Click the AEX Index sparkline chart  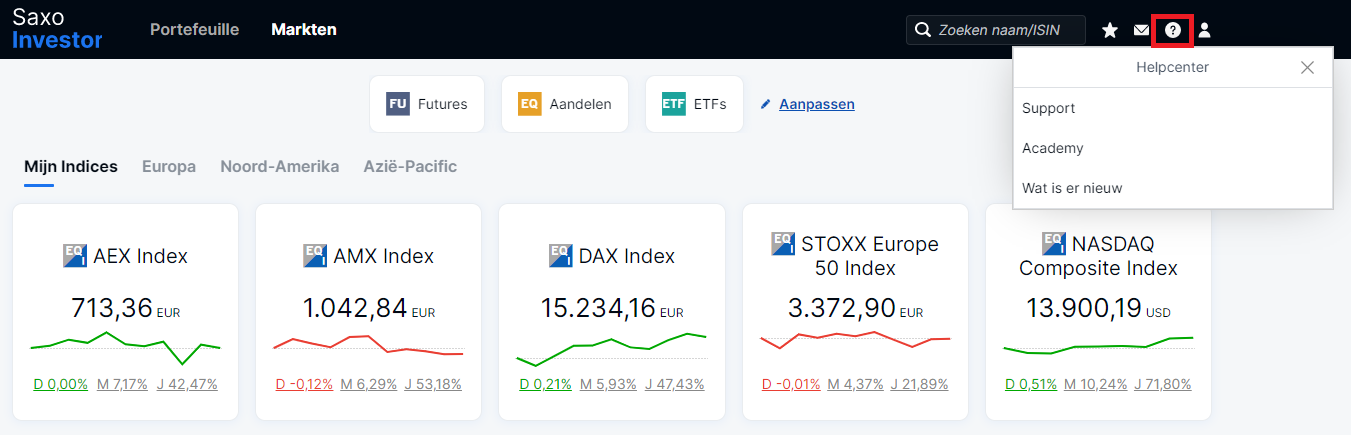point(125,347)
